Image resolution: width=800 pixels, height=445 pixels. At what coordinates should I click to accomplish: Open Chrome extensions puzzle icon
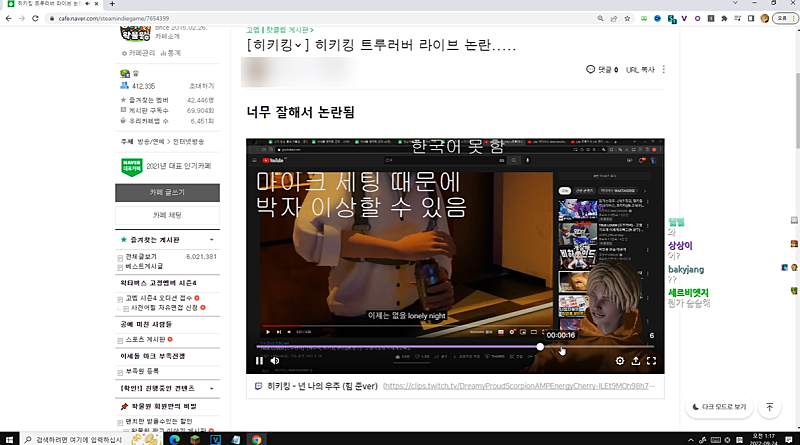point(724,18)
